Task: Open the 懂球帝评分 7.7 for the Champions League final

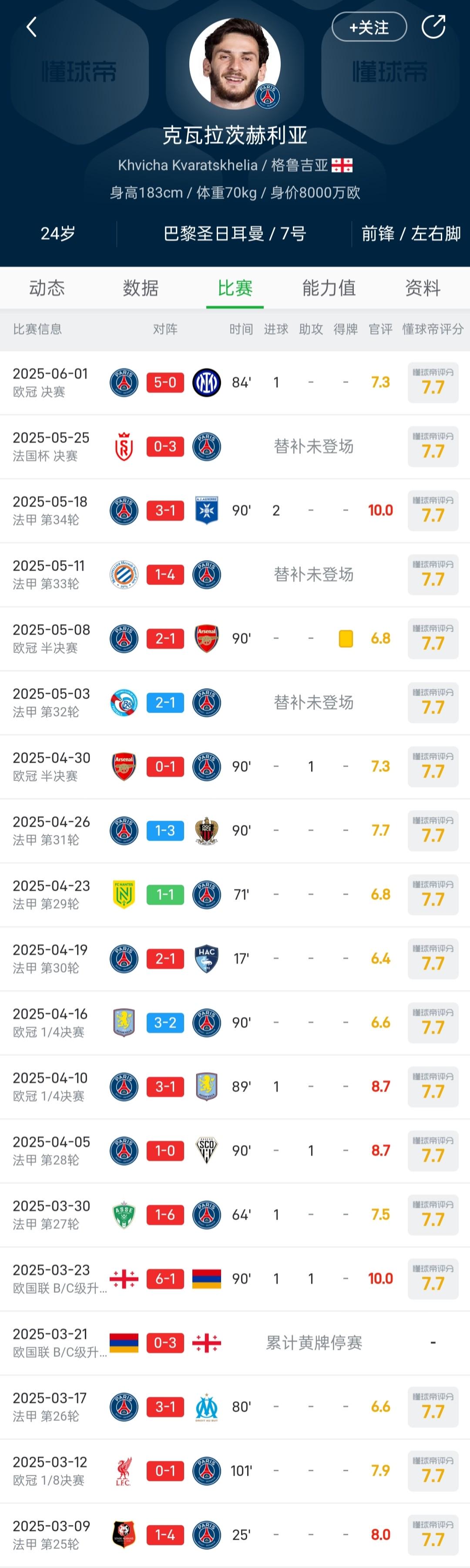Action: pyautogui.click(x=433, y=382)
